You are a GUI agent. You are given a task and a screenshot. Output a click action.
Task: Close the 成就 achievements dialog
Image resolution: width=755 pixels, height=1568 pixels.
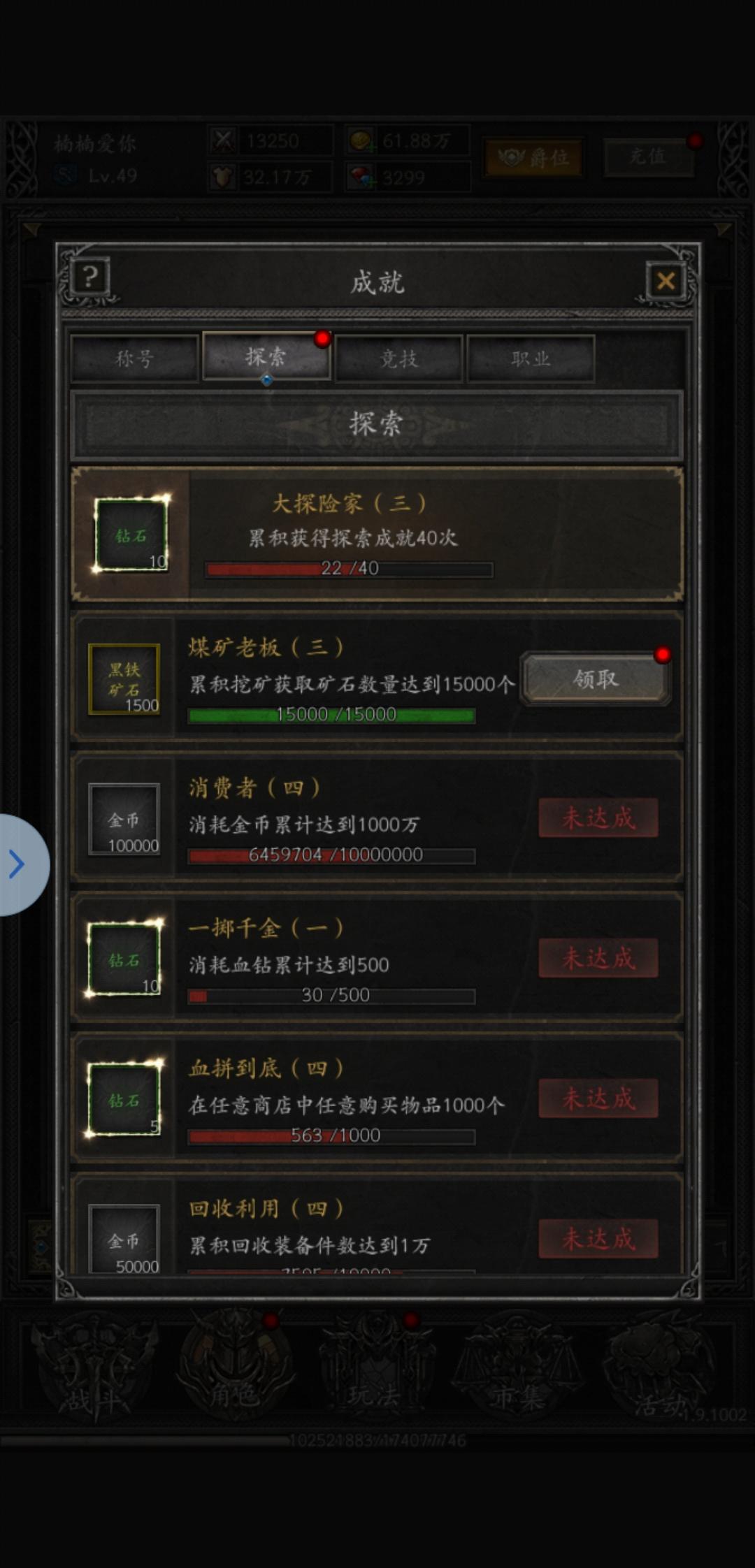[x=666, y=281]
